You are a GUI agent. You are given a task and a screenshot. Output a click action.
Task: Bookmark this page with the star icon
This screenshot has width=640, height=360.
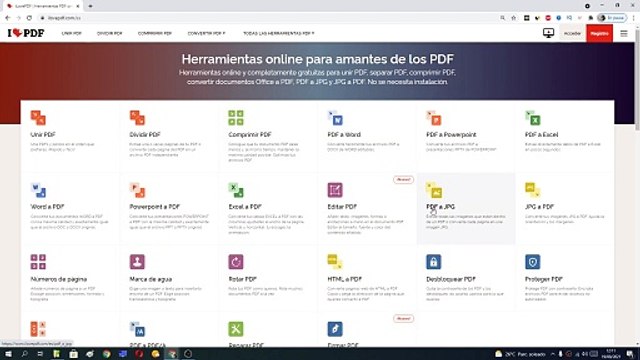point(513,18)
